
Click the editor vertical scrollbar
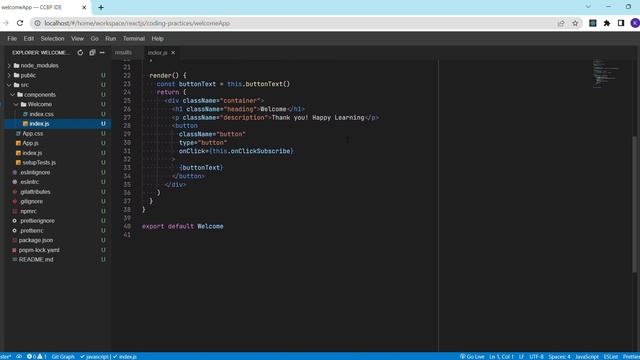click(x=634, y=204)
